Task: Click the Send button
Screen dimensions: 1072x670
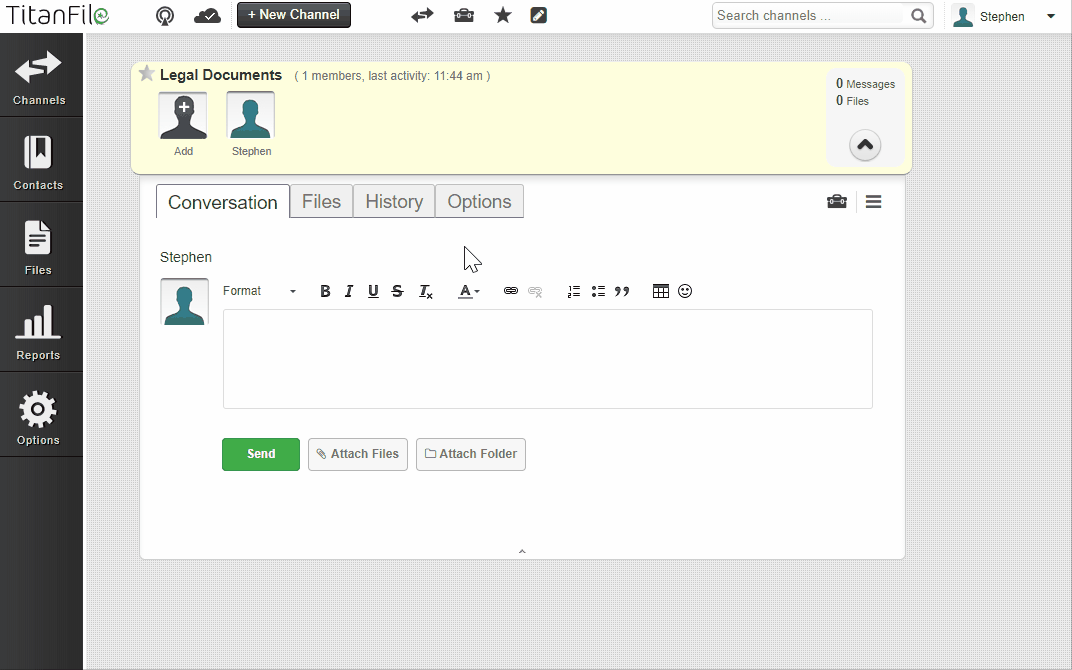Action: pyautogui.click(x=260, y=454)
